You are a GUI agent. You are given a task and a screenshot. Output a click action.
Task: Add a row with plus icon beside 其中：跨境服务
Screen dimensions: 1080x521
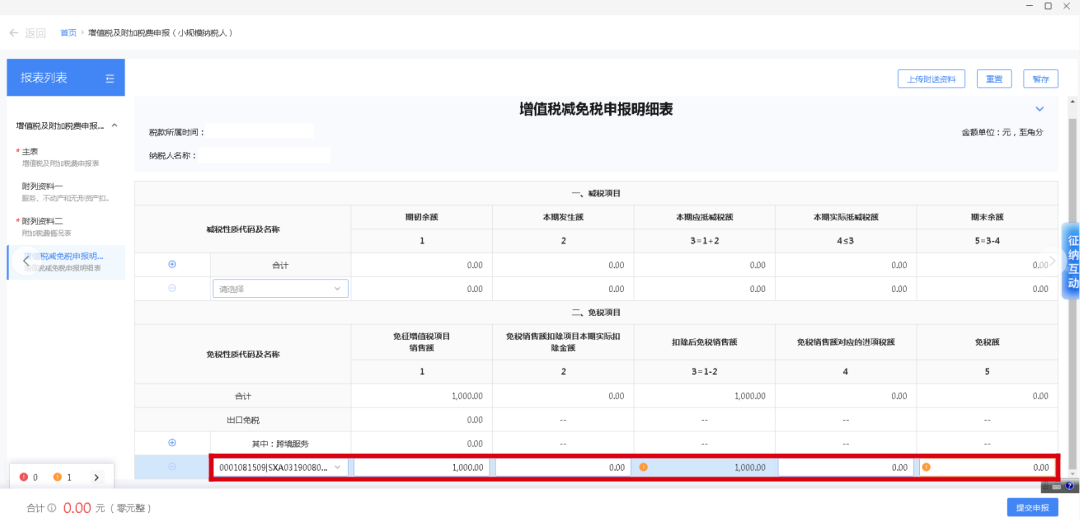coord(172,442)
